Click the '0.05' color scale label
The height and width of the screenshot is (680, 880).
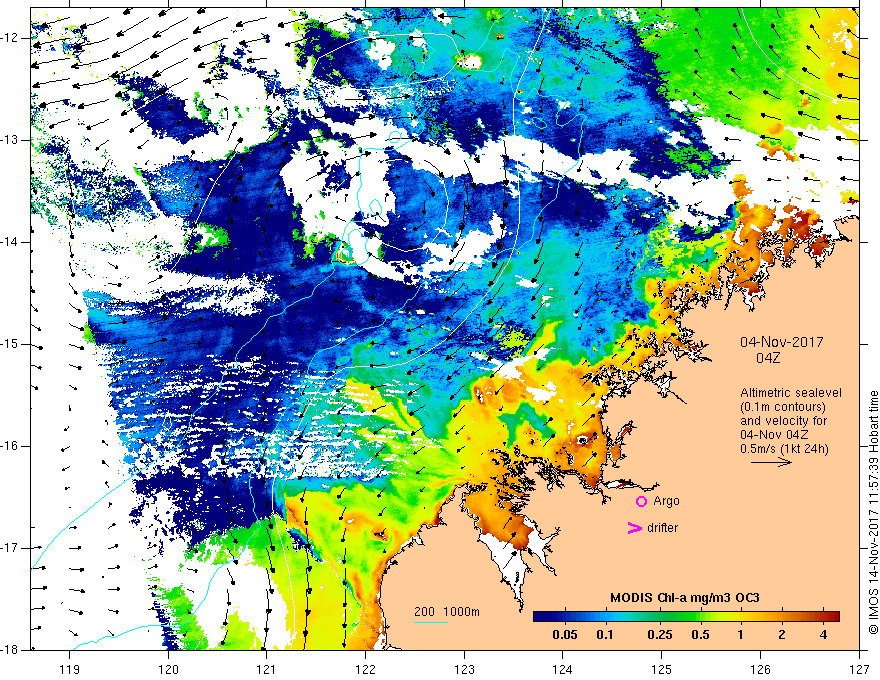click(x=565, y=635)
